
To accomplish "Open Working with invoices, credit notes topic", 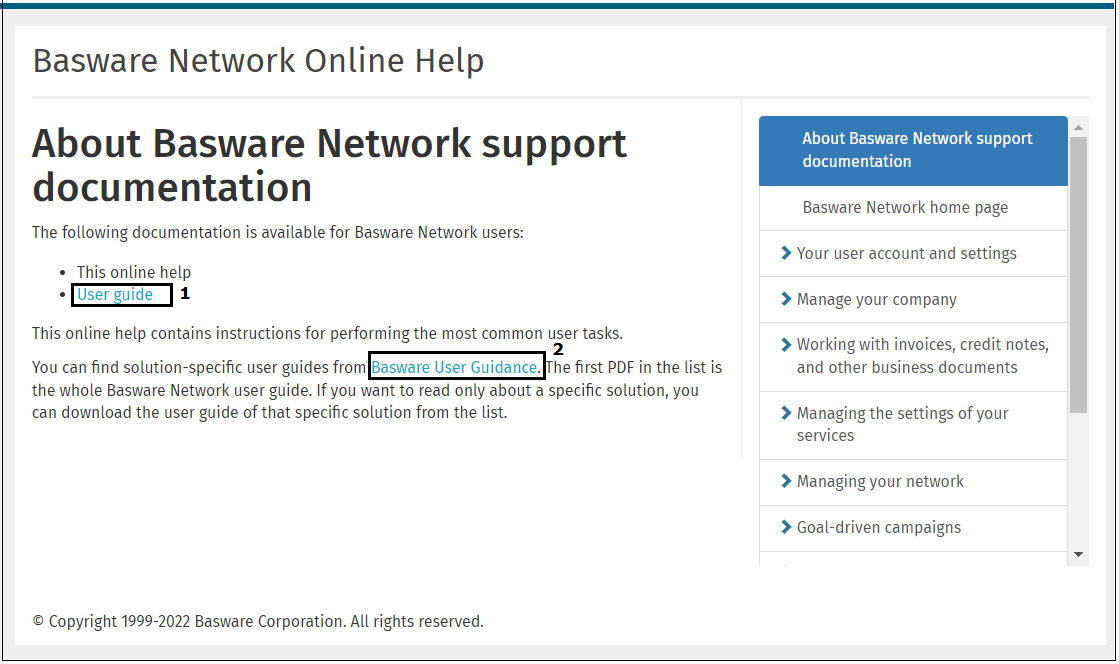I will click(x=923, y=356).
